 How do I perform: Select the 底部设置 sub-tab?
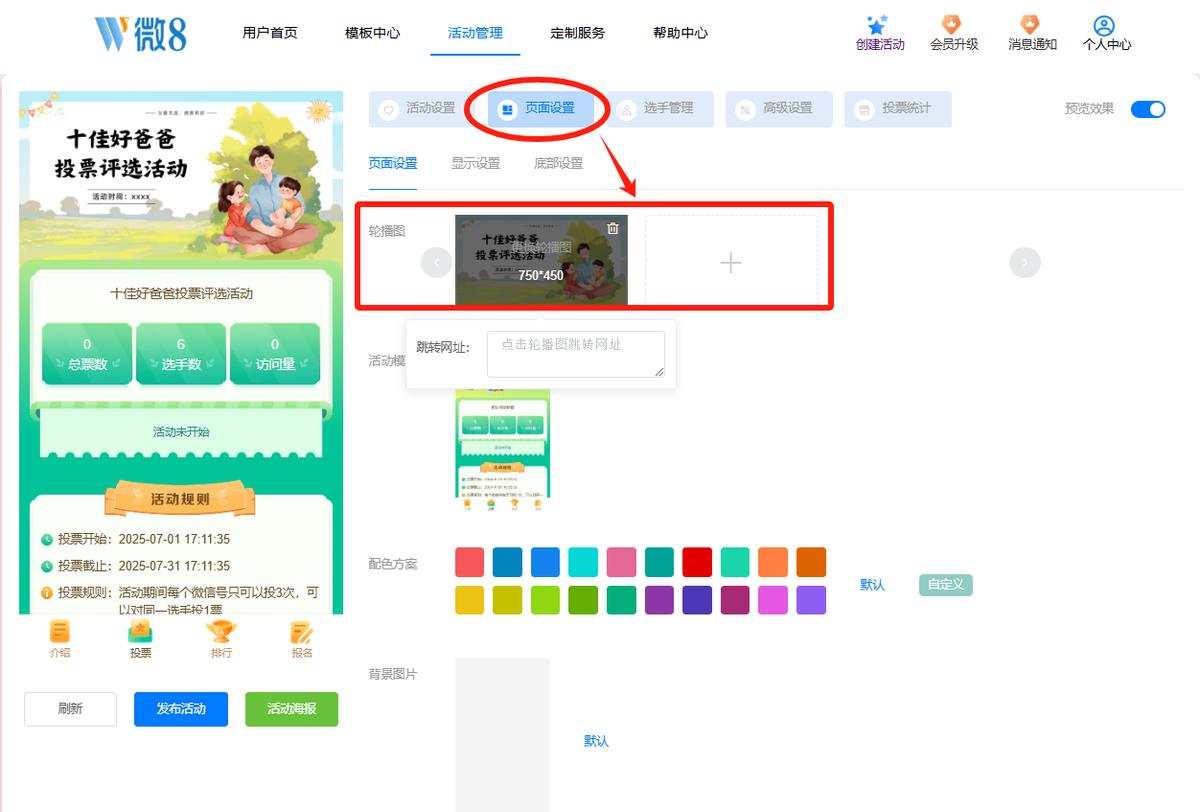[x=559, y=164]
